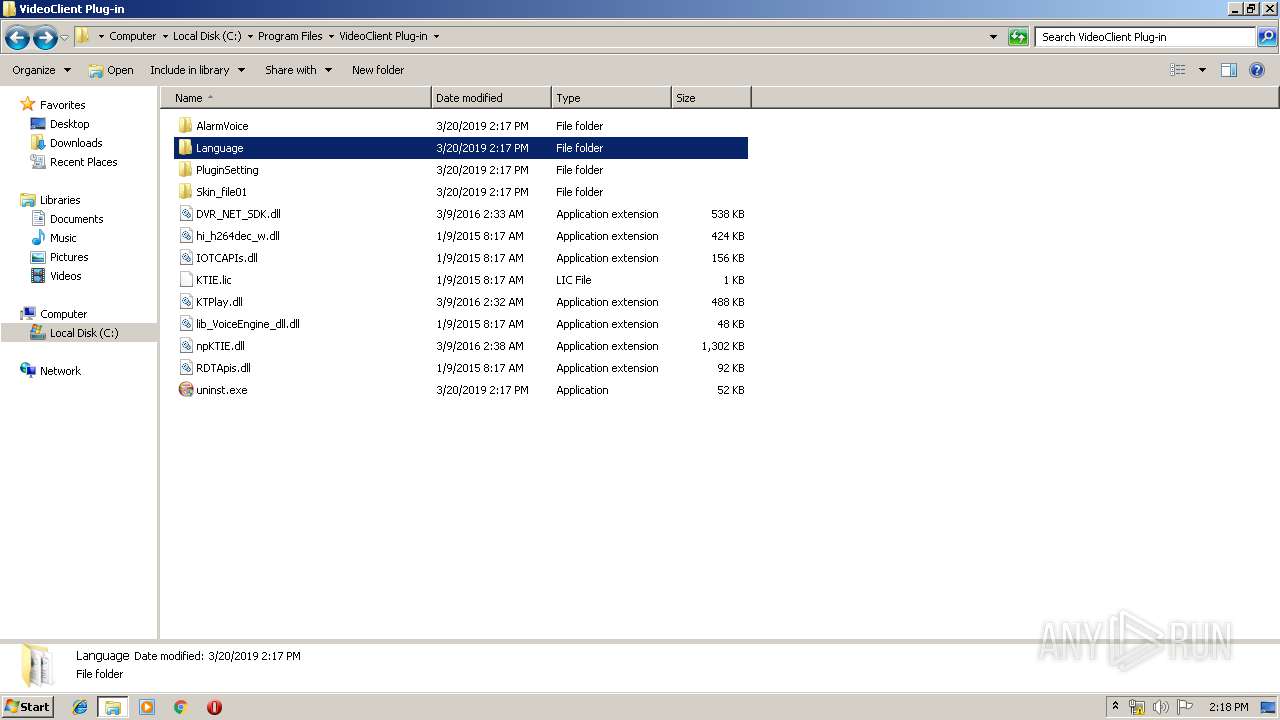Click the taskbar clock showing 2:18 PM
Image resolution: width=1280 pixels, height=720 pixels.
click(1228, 707)
